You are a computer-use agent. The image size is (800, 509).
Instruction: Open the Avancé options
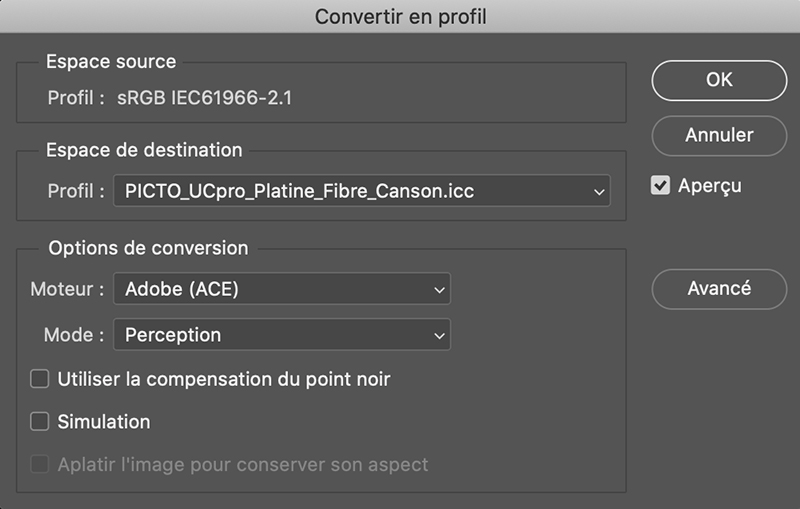(719, 288)
